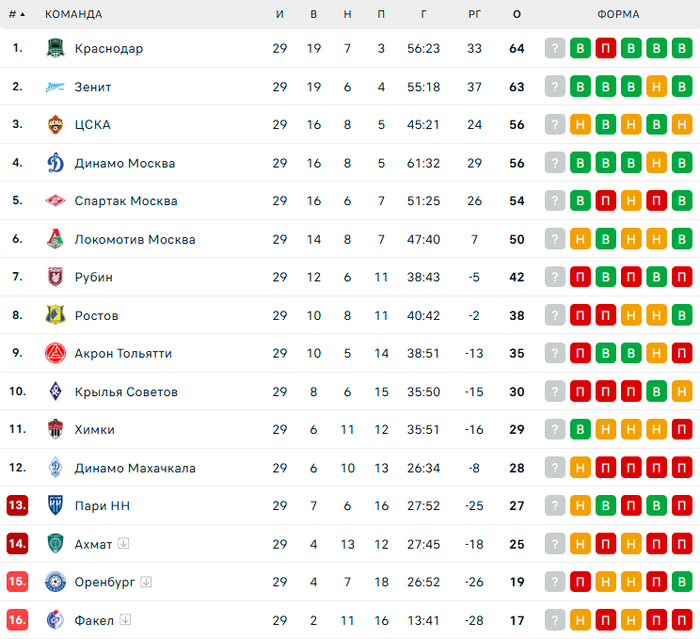Click the CSKA club crest

click(56, 125)
